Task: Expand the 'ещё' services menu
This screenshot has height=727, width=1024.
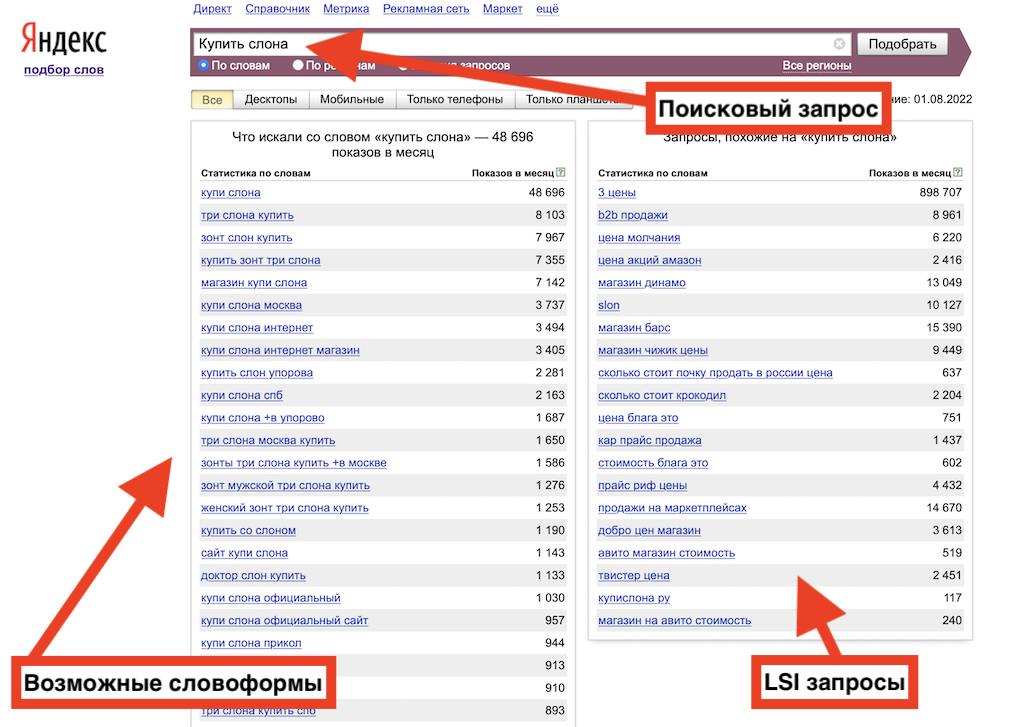Action: 547,8
